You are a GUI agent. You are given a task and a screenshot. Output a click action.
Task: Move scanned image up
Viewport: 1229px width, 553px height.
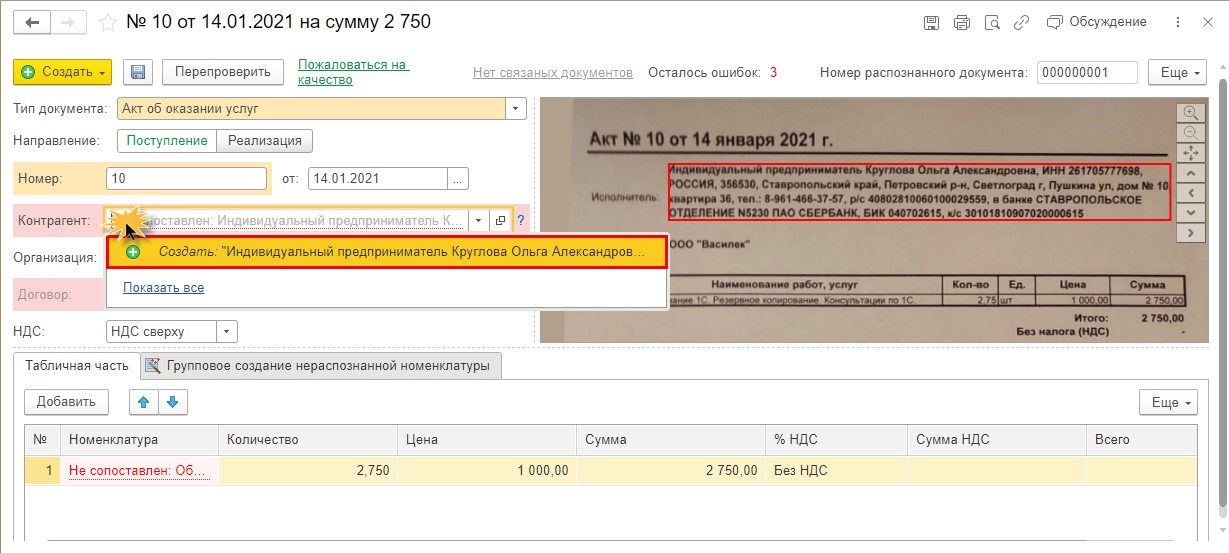coord(1190,172)
